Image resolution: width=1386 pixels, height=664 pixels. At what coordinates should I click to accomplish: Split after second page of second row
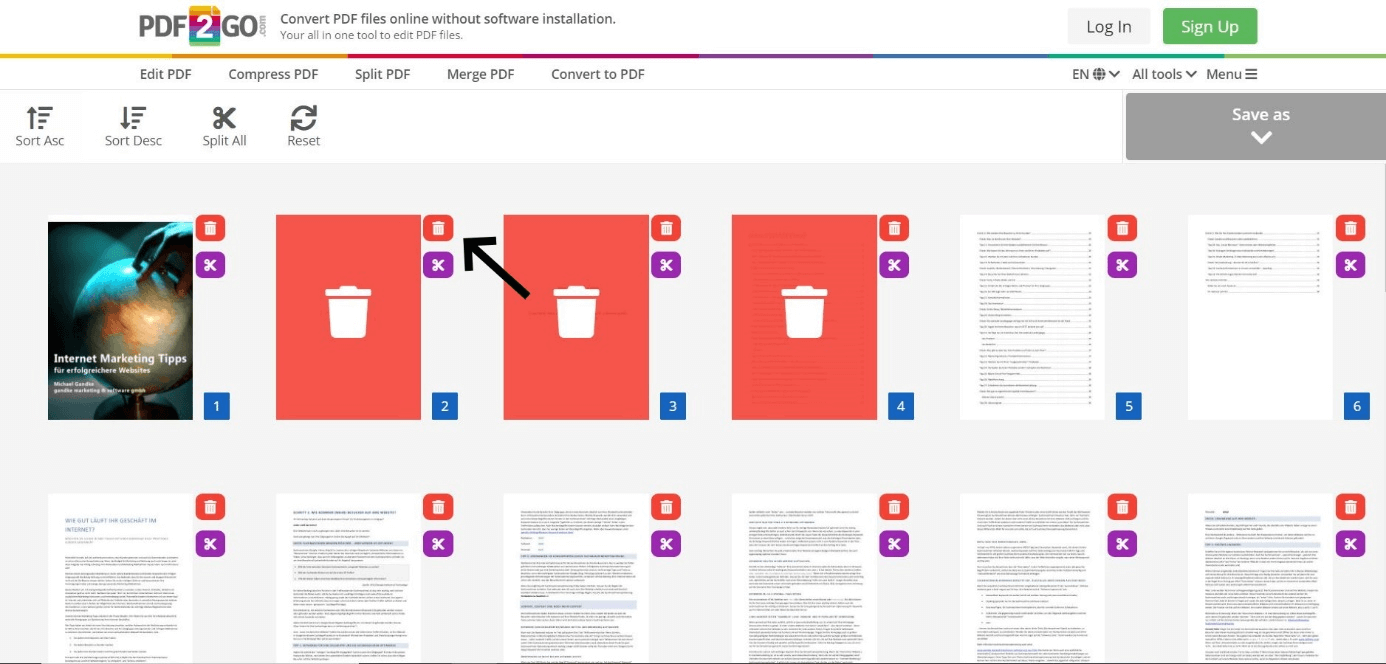[x=438, y=544]
